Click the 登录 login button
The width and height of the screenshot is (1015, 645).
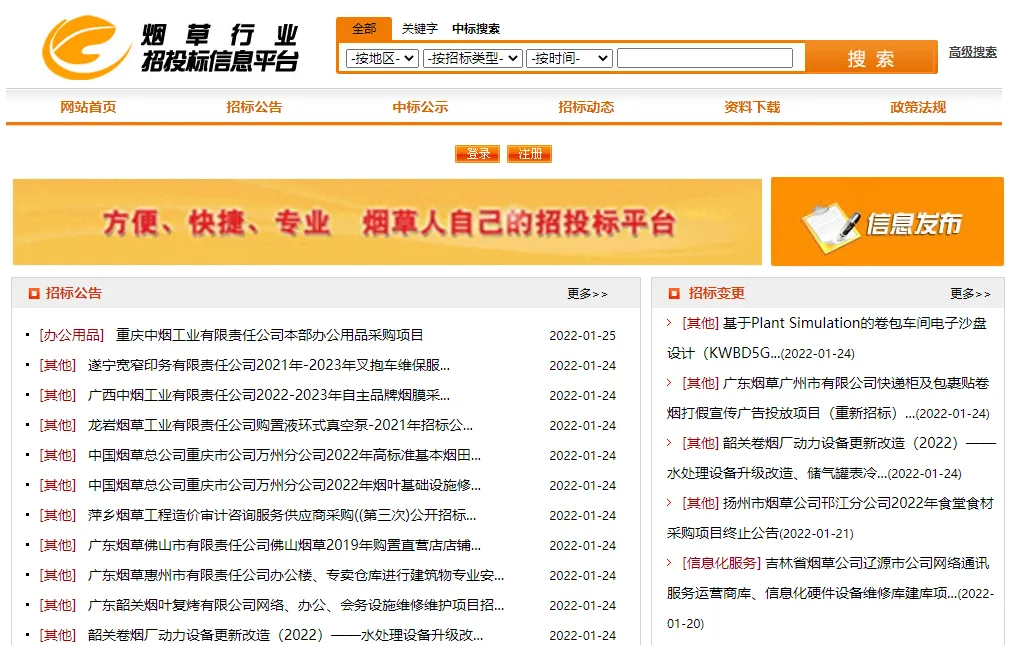tap(478, 154)
